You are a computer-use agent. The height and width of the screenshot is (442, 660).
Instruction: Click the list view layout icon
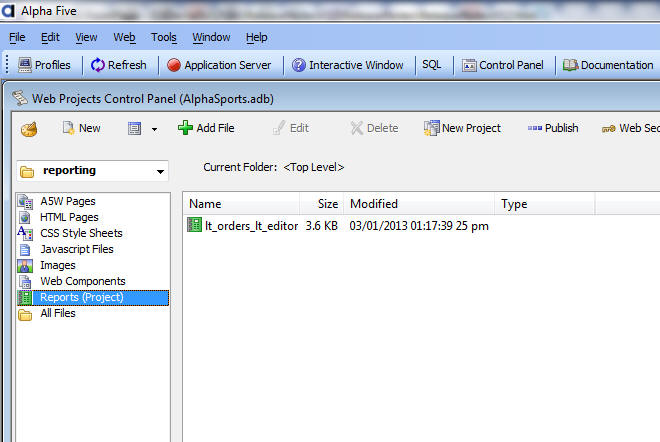click(x=134, y=128)
